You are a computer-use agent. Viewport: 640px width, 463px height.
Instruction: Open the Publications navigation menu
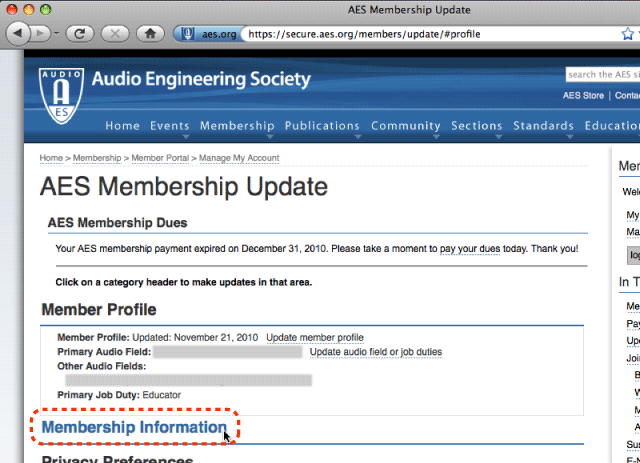[322, 126]
